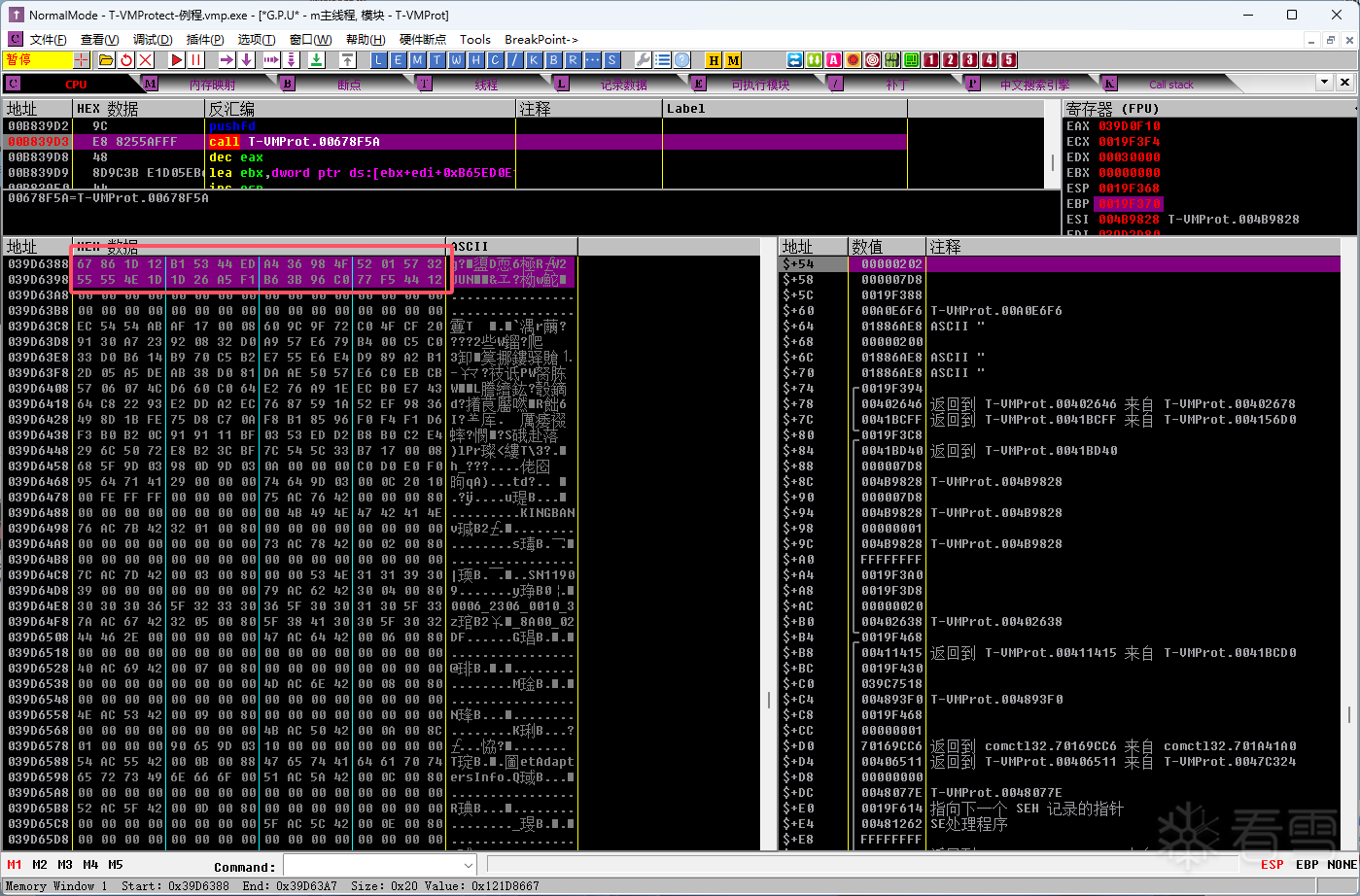The width and height of the screenshot is (1360, 896).
Task: Click the yellow M toolbar button
Action: pyautogui.click(x=733, y=60)
